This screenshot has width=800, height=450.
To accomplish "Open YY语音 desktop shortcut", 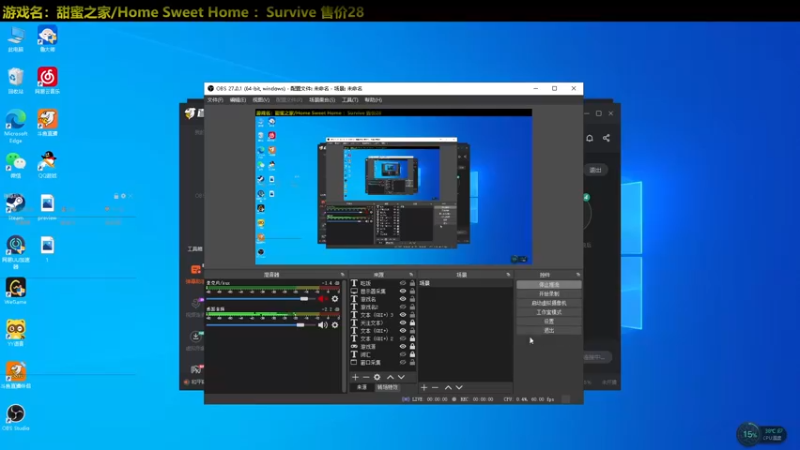I will 15,333.
